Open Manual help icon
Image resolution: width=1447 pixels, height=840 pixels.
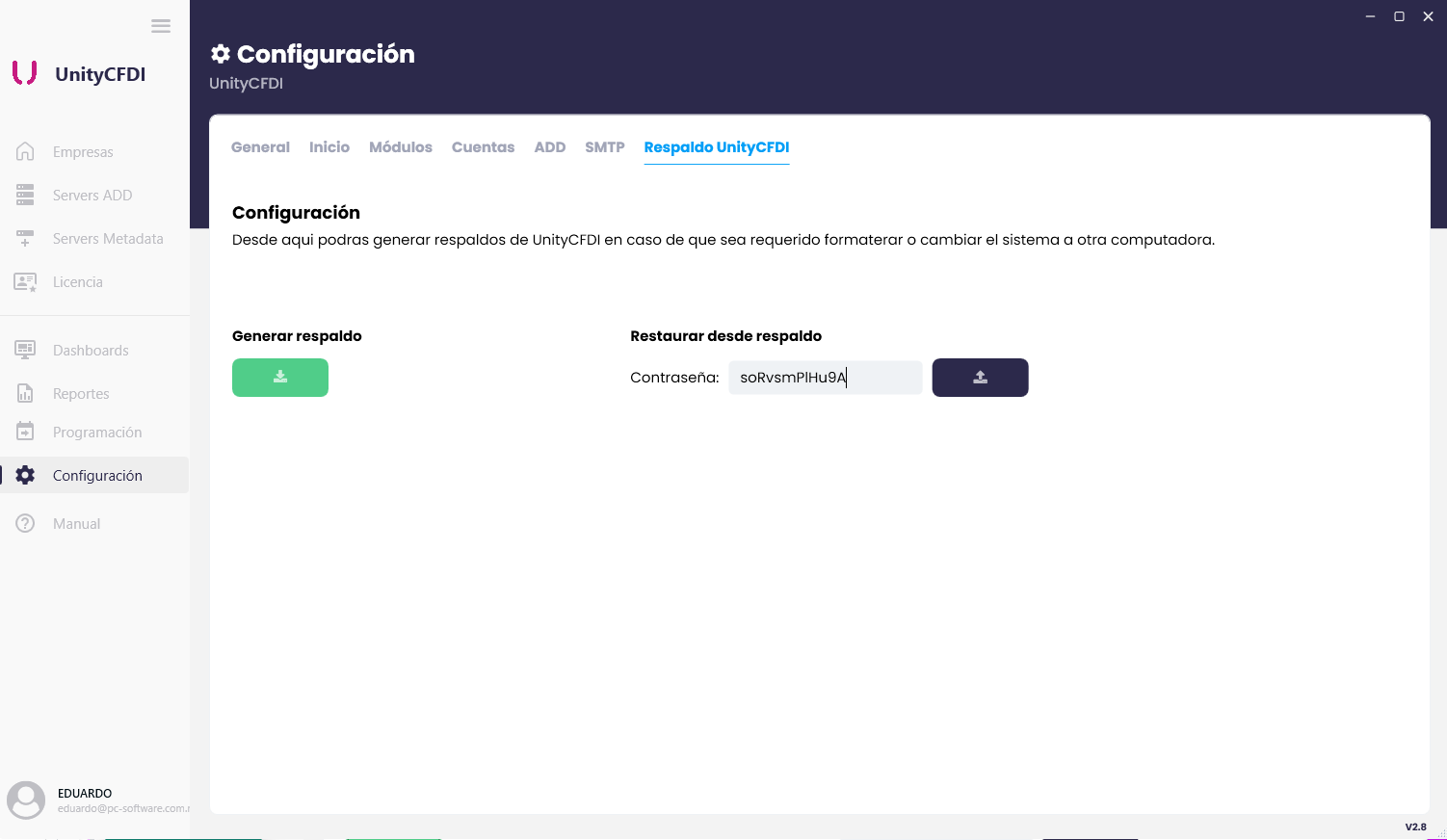click(x=25, y=523)
